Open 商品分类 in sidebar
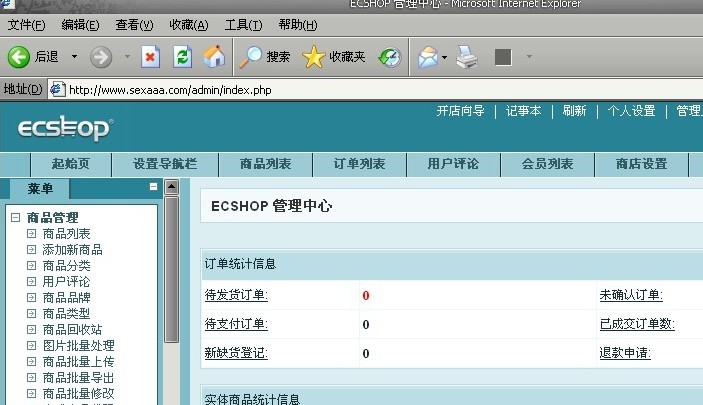 [x=66, y=266]
